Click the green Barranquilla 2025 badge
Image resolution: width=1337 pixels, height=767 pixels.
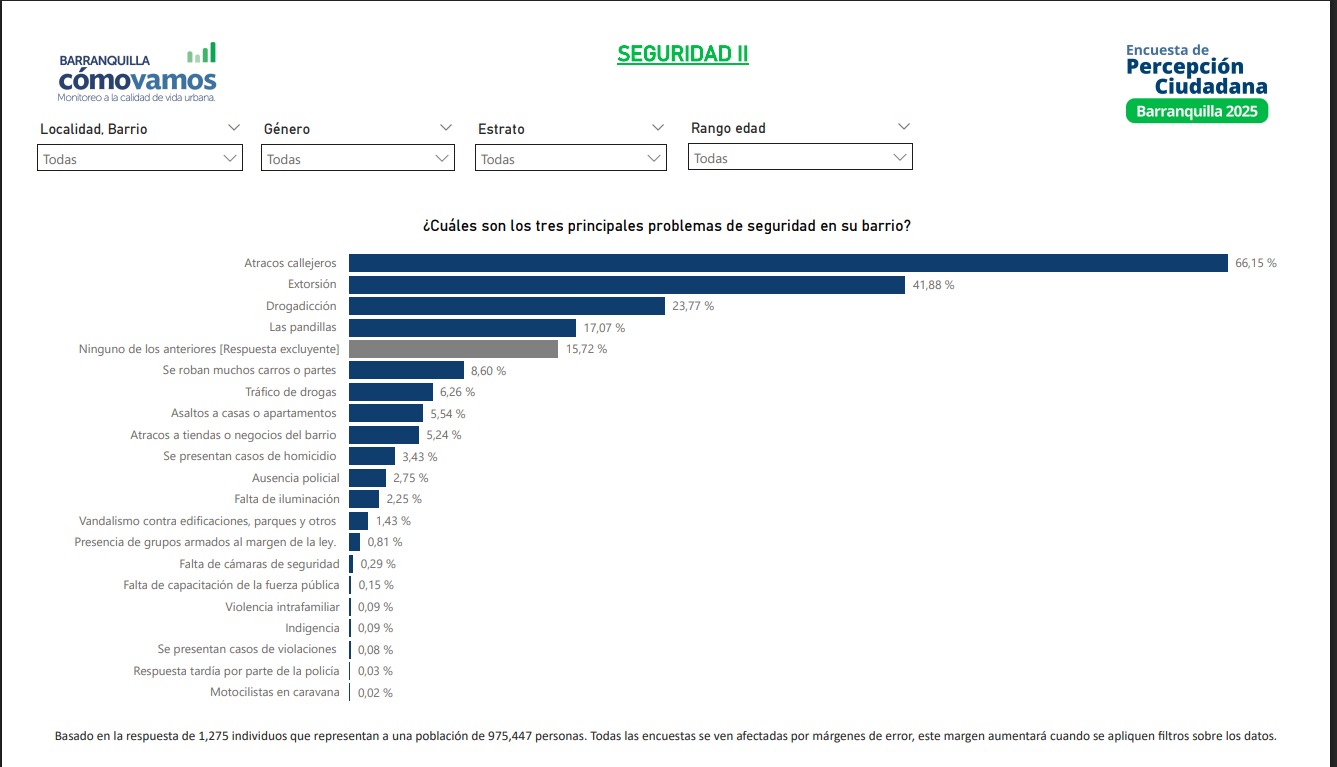click(x=1197, y=111)
